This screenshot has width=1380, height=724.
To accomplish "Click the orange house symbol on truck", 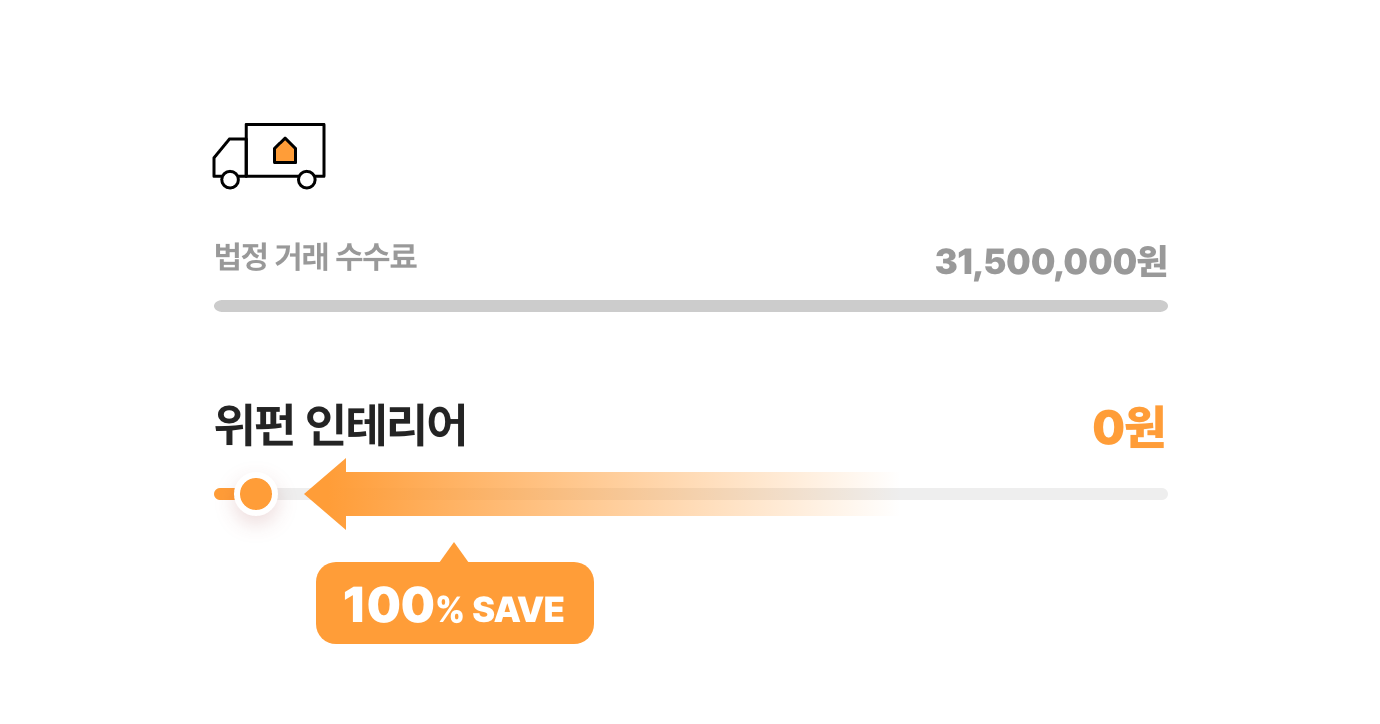I will point(285,150).
